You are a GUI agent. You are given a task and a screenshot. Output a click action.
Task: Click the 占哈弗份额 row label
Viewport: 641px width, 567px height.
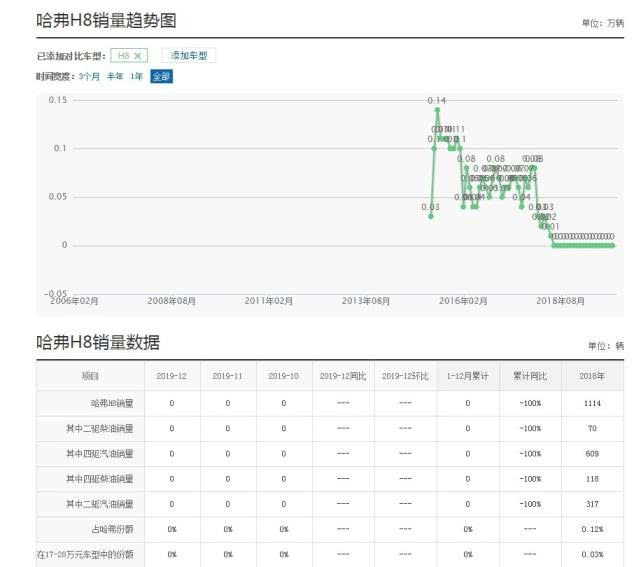[112, 529]
